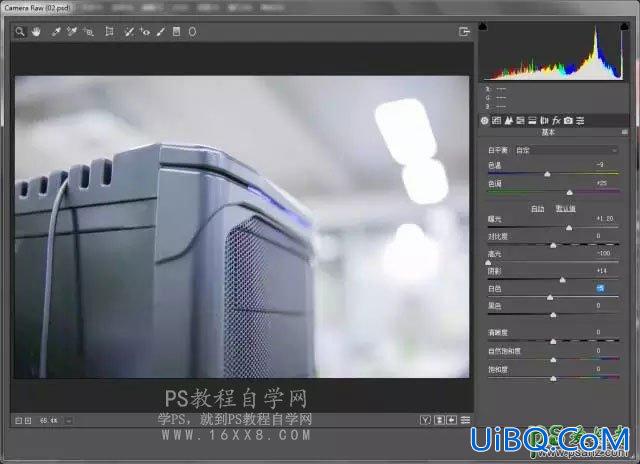Screen dimensions: 640x464
Task: Open the zoom level dropdown arrow
Action: 69,420
